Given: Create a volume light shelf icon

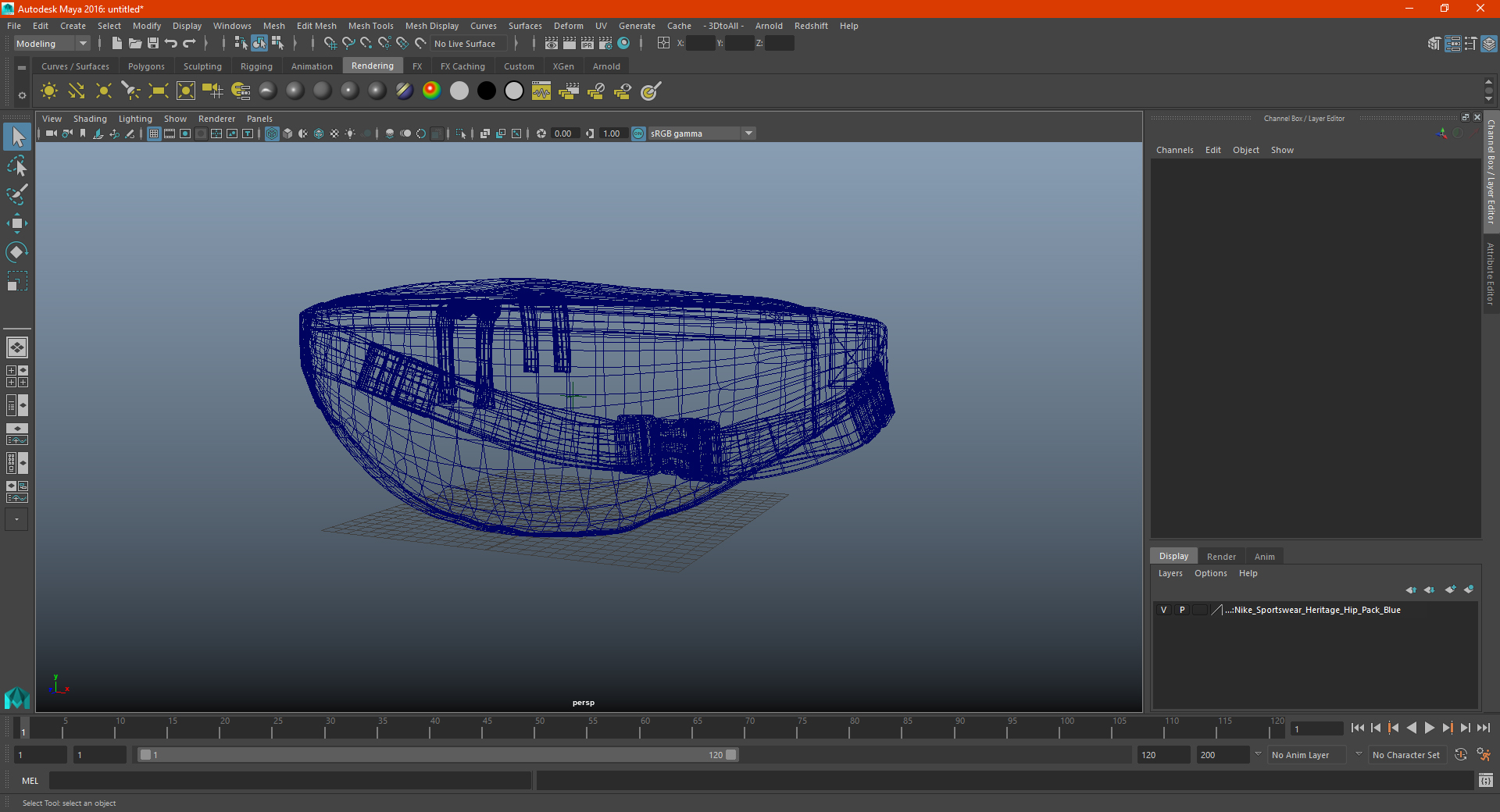Looking at the screenshot, I should [x=186, y=91].
